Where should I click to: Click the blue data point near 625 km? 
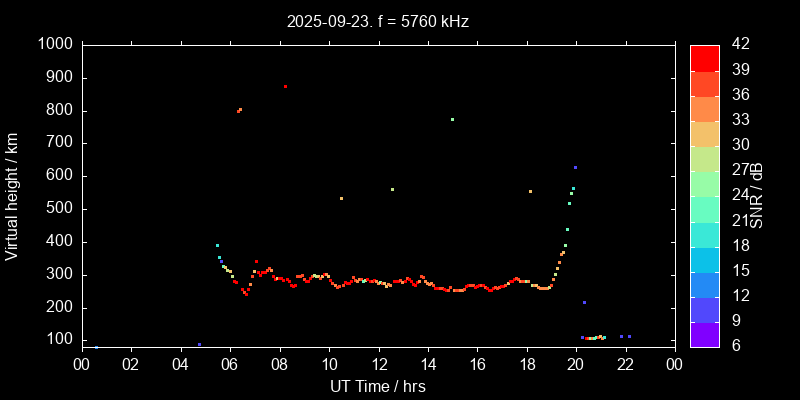tap(575, 167)
